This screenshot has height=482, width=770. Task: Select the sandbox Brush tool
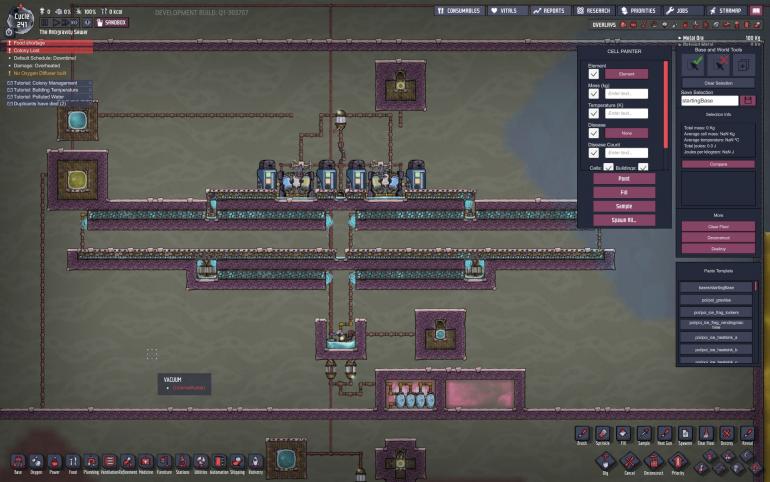(x=582, y=435)
